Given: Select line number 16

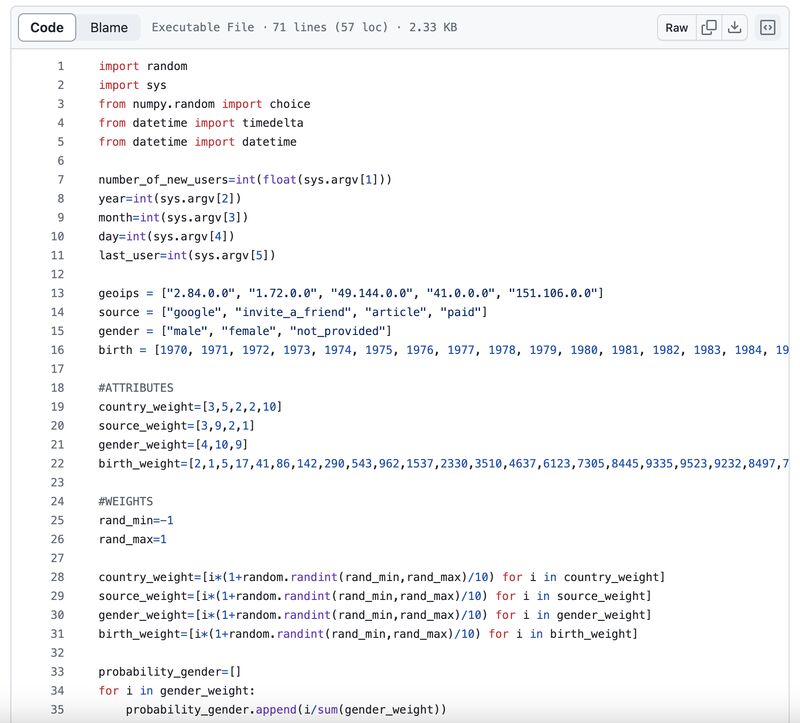Looking at the screenshot, I should (58, 350).
